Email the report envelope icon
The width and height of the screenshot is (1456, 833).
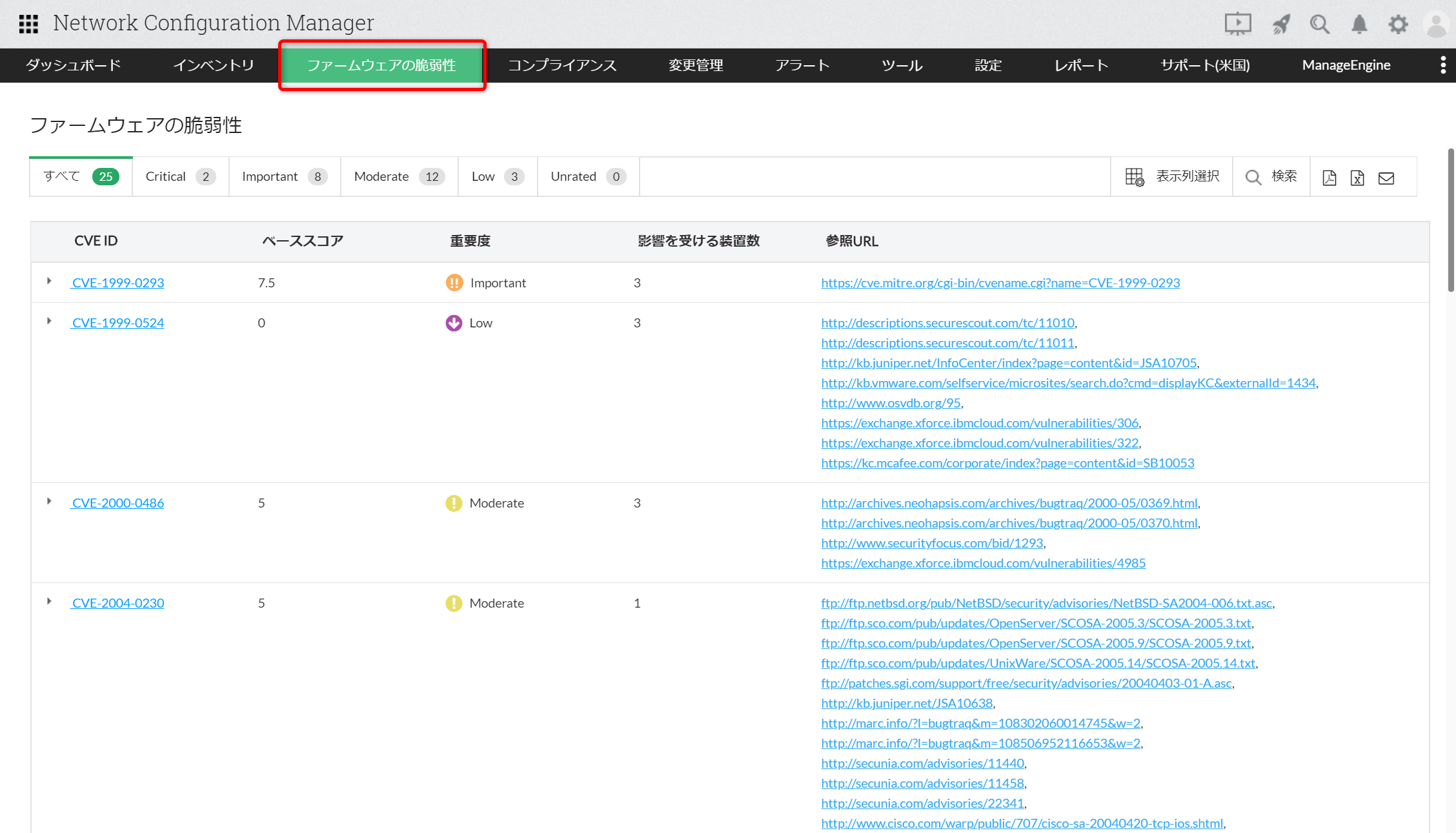[x=1386, y=178]
